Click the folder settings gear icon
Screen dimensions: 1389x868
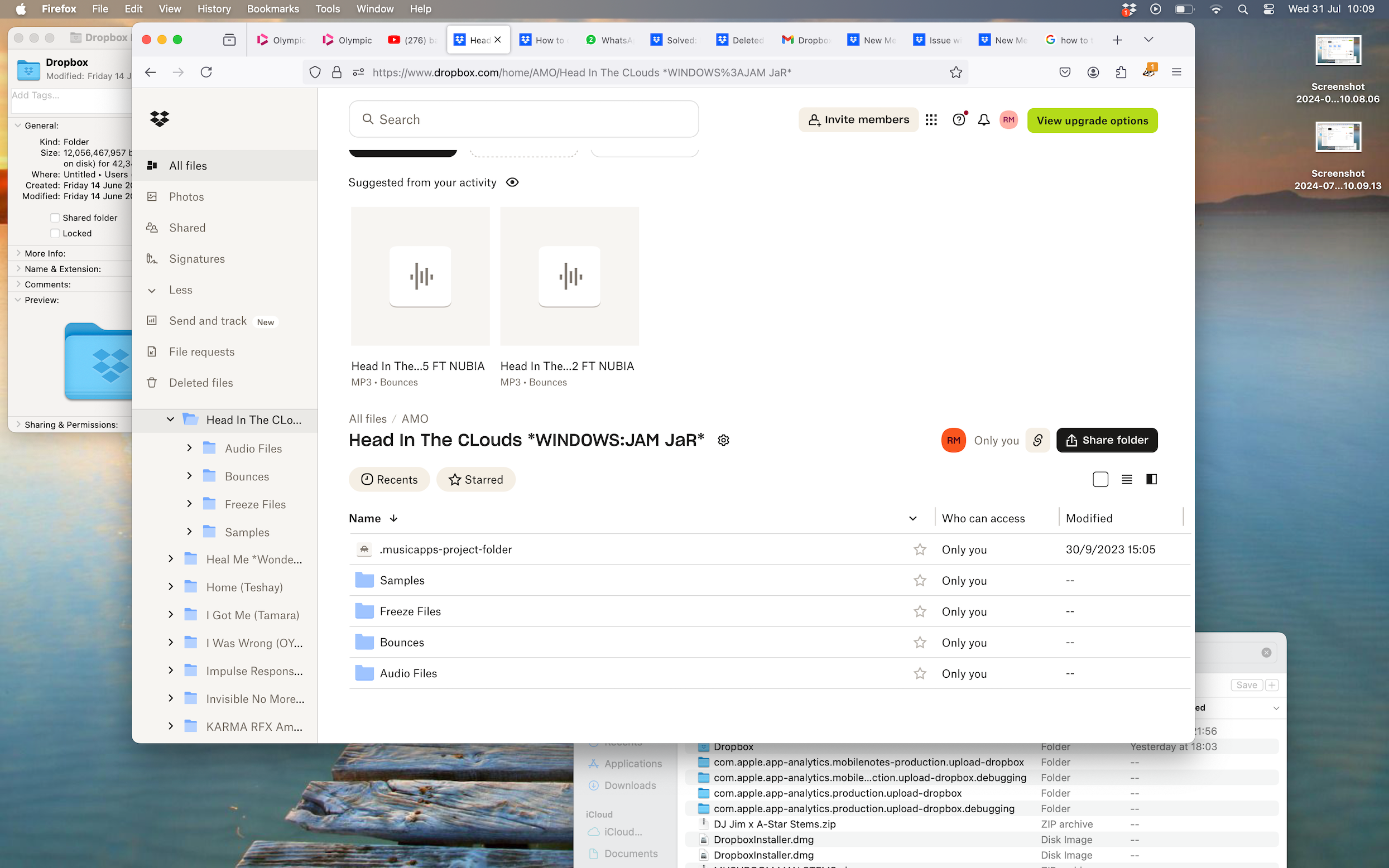click(x=723, y=440)
